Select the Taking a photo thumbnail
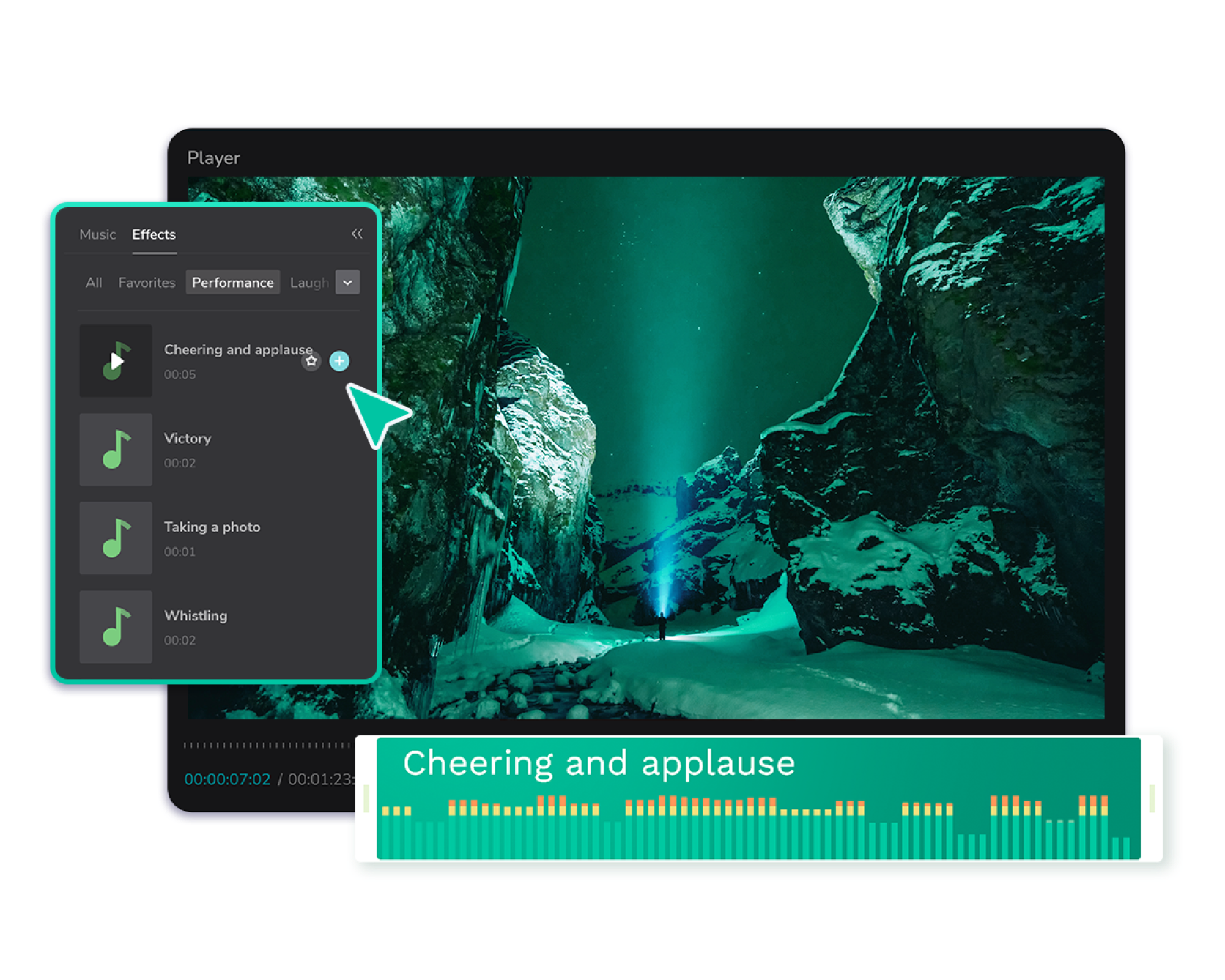Screen dimensions: 1225x980 coord(116,538)
